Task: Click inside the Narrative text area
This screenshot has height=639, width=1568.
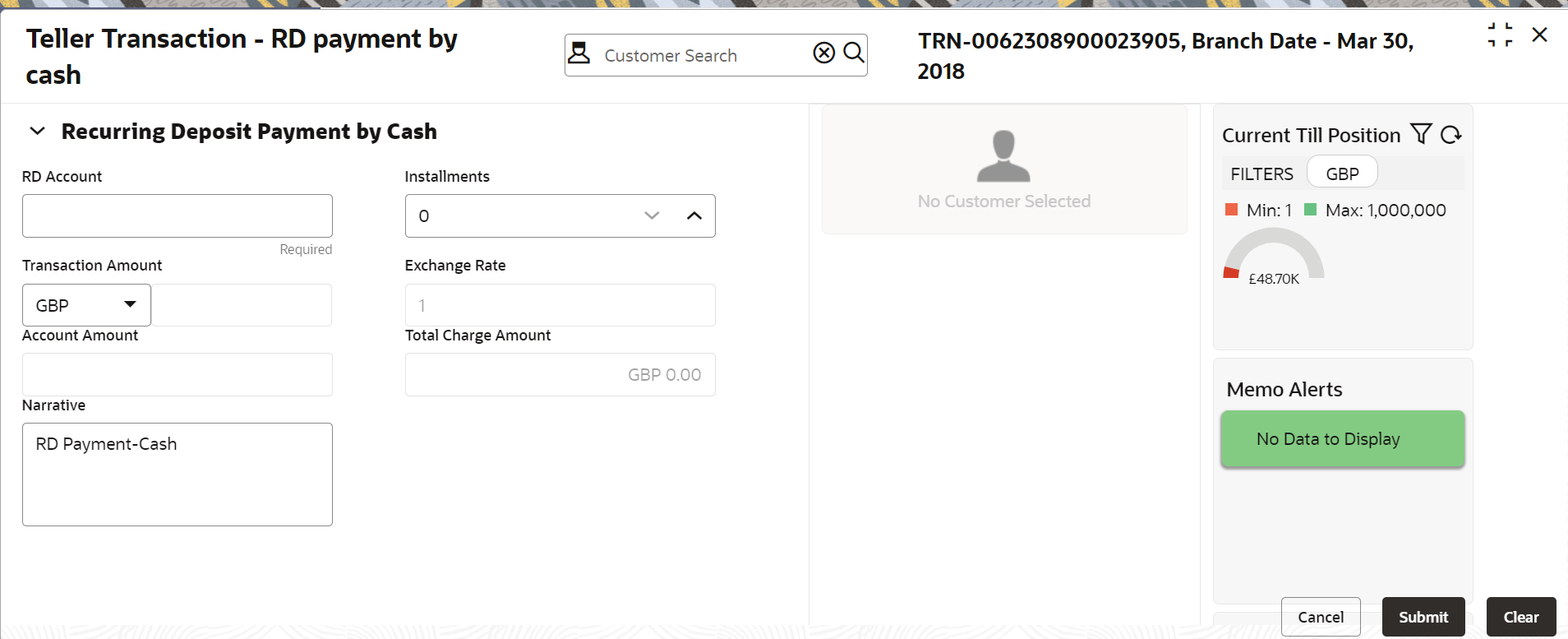Action: [x=178, y=475]
